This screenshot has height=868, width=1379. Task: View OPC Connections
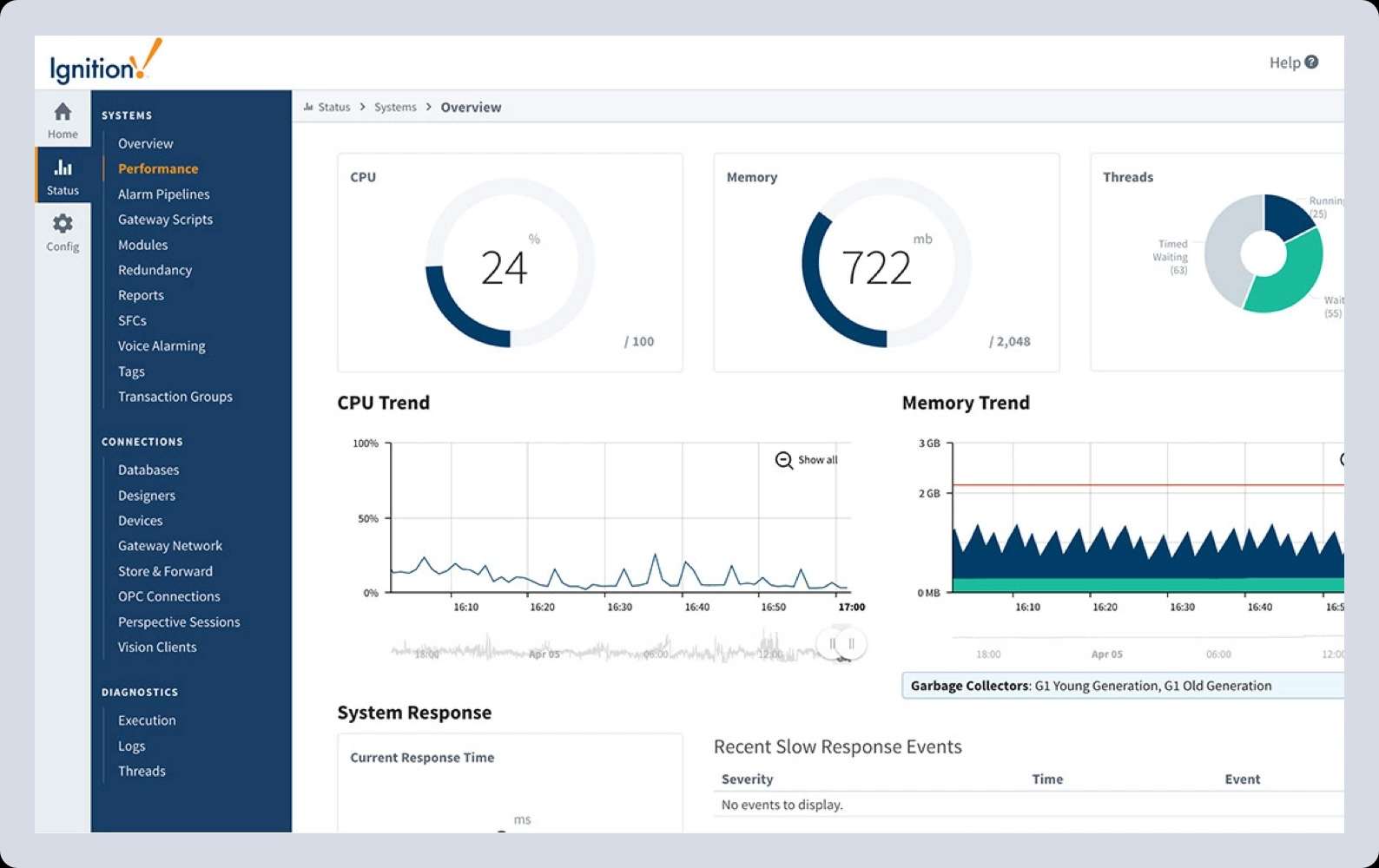point(168,596)
